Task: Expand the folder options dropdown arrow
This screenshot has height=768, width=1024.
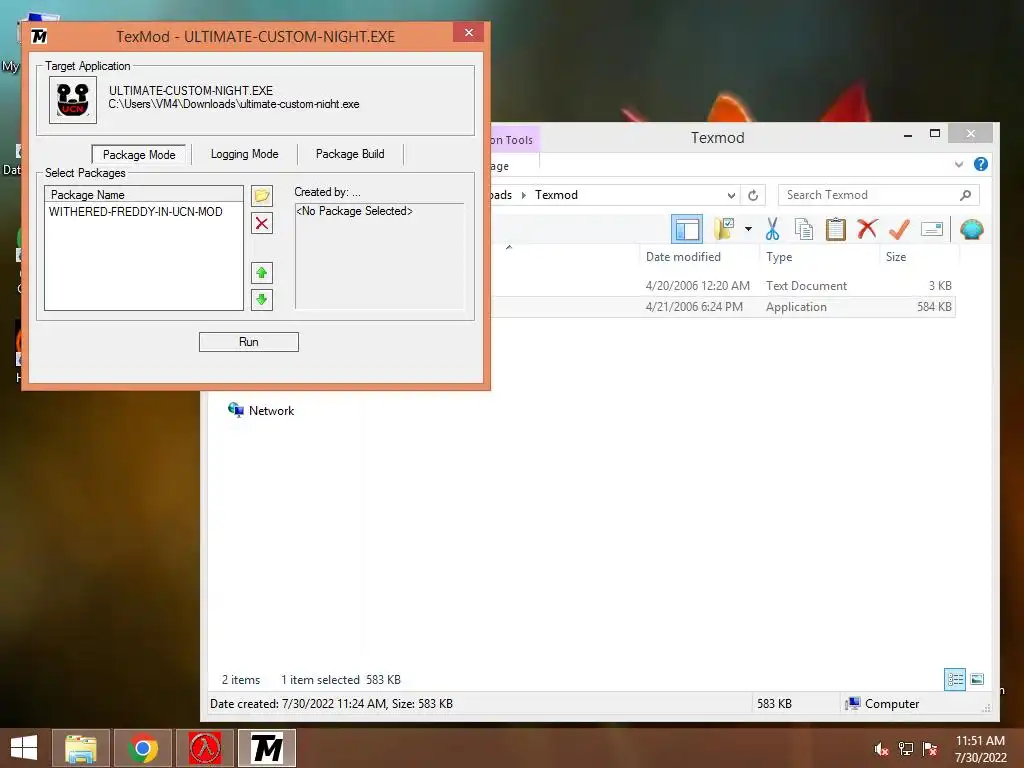Action: tap(748, 229)
